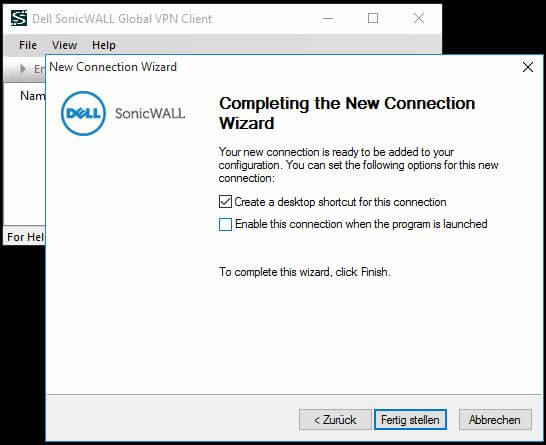Viewport: 546px width, 445px height.
Task: Minimize the Global VPN Client window
Action: click(x=328, y=18)
